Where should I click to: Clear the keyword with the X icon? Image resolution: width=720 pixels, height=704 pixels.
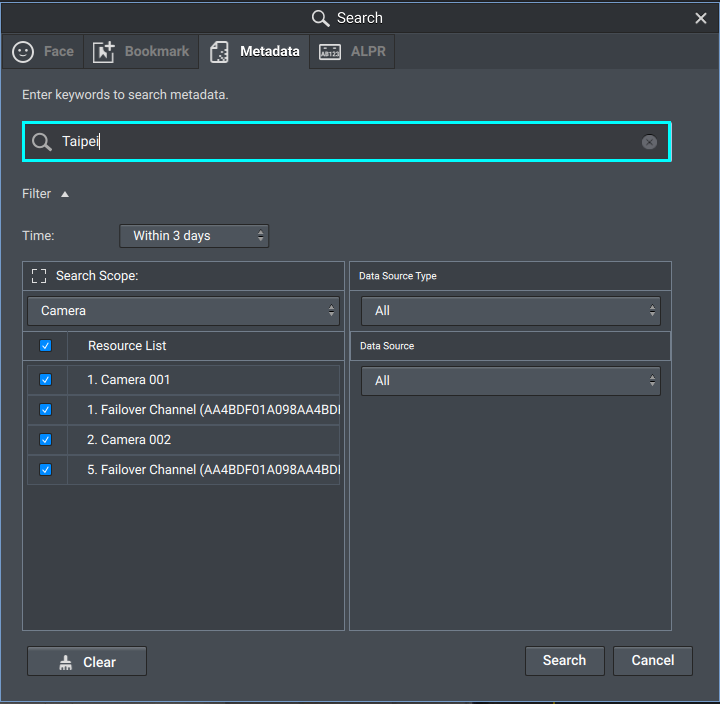[x=649, y=142]
